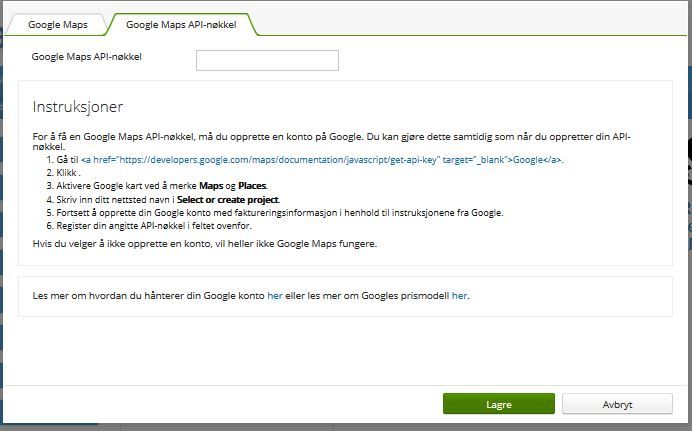
Task: Click step 5 'Fortsett å opprette din Google konto' text
Action: (279, 213)
